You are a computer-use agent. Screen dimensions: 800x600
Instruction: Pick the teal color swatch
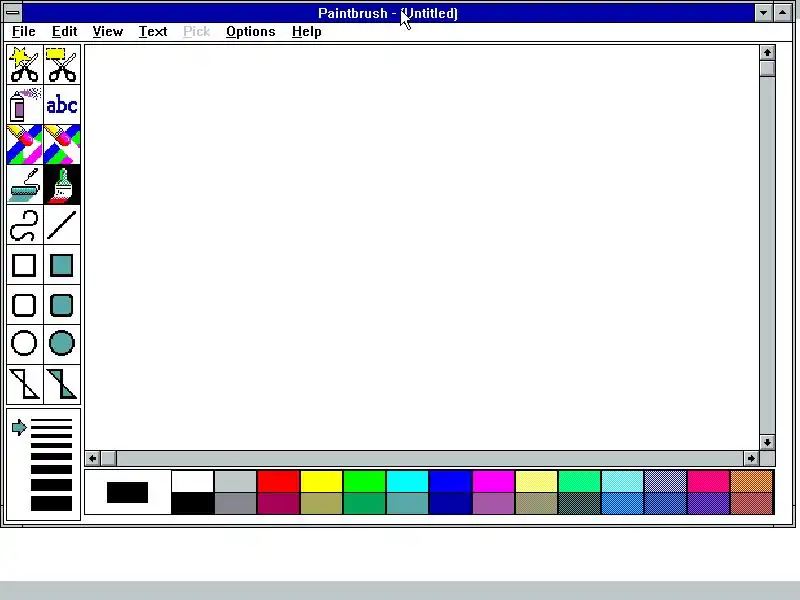click(x=407, y=504)
